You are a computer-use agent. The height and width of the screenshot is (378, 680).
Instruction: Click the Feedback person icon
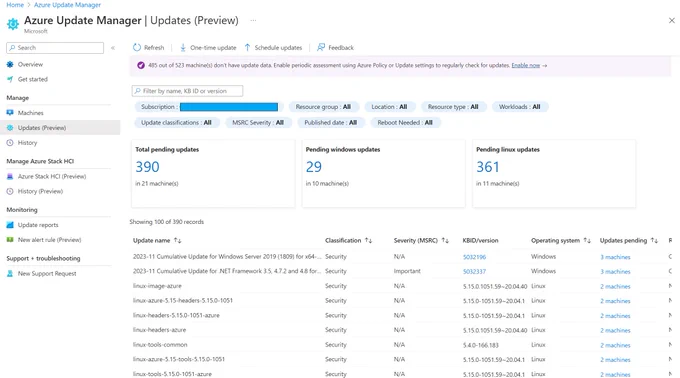[321, 47]
